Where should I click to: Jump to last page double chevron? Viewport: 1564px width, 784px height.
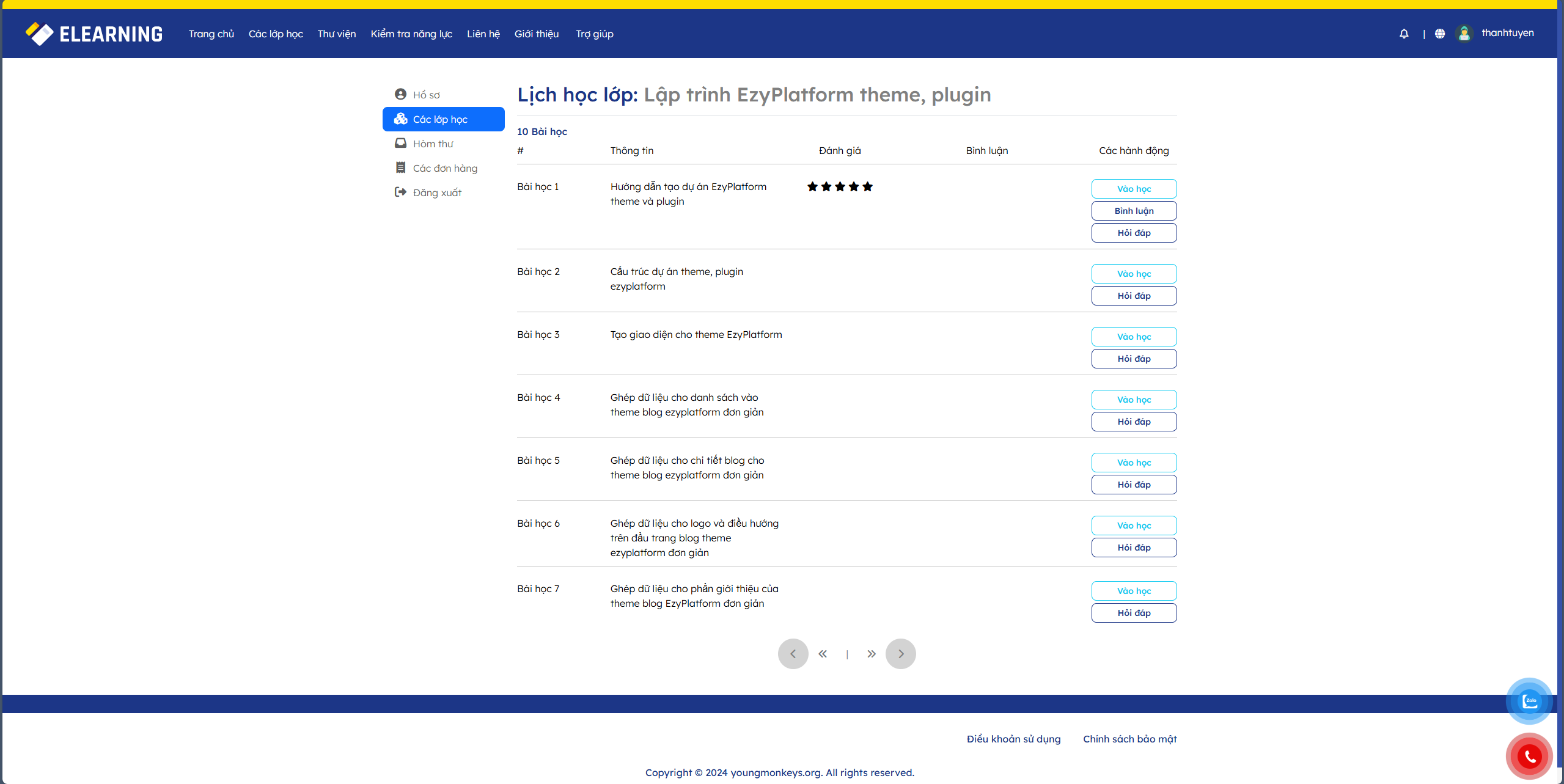871,654
